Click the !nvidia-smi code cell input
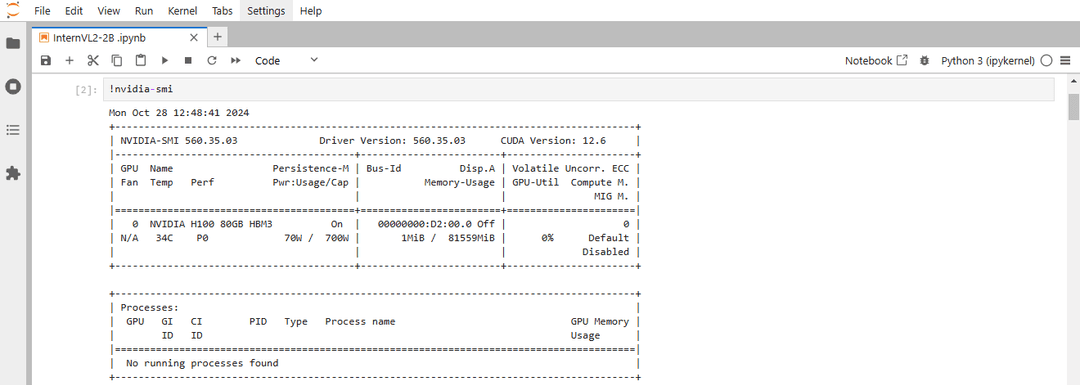The height and width of the screenshot is (385, 1080). [x=579, y=90]
